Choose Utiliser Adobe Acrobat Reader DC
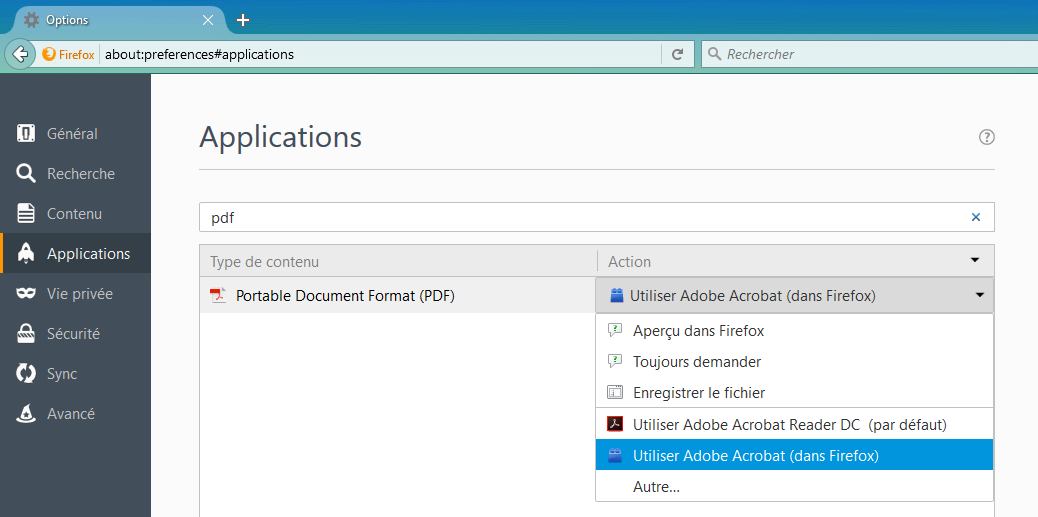This screenshot has width=1038, height=517. coord(788,424)
